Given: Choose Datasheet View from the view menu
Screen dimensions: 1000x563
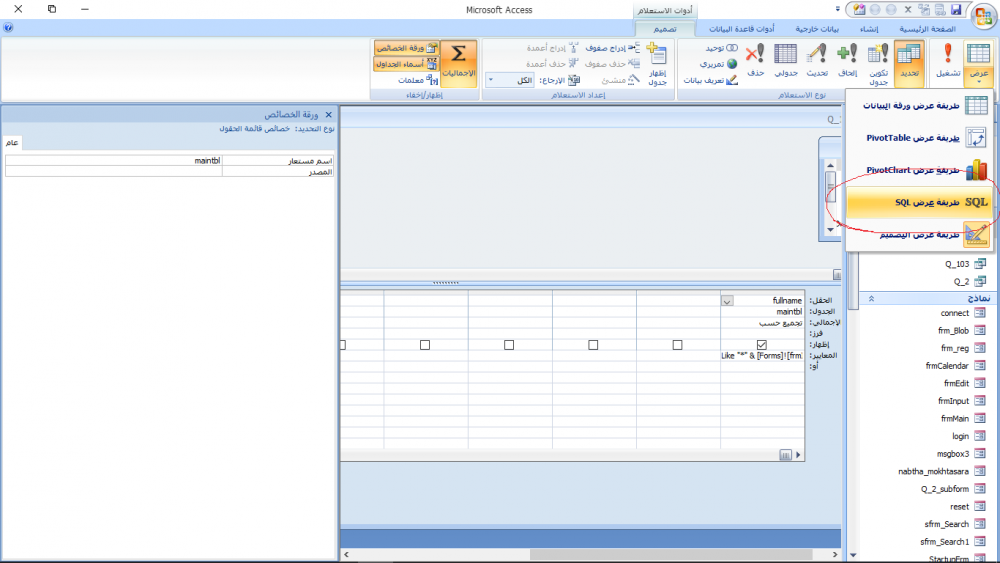Looking at the screenshot, I should click(920, 105).
